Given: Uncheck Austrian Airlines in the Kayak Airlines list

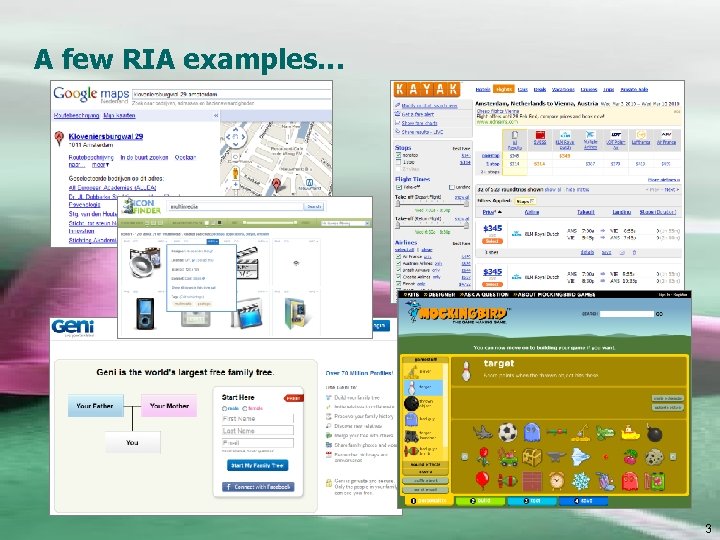Looking at the screenshot, I should click(399, 264).
